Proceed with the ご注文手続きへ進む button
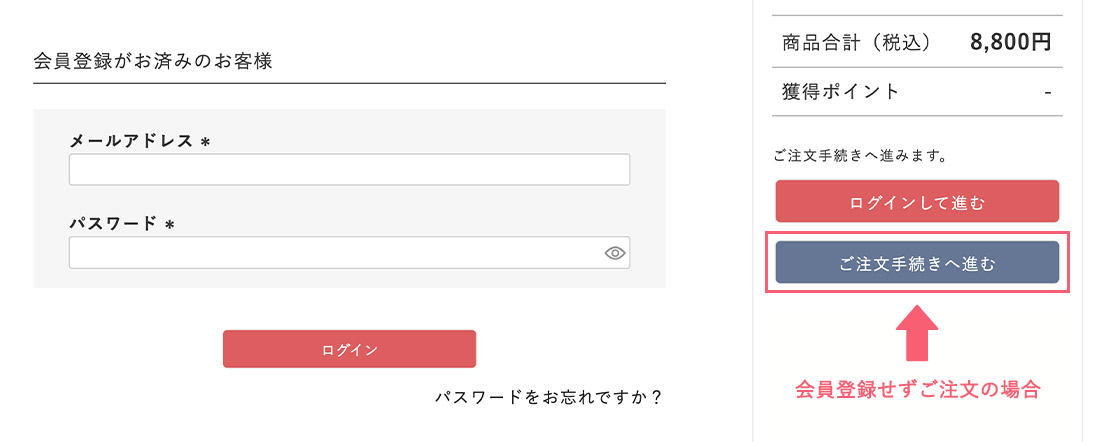The height and width of the screenshot is (442, 1120). click(x=917, y=263)
